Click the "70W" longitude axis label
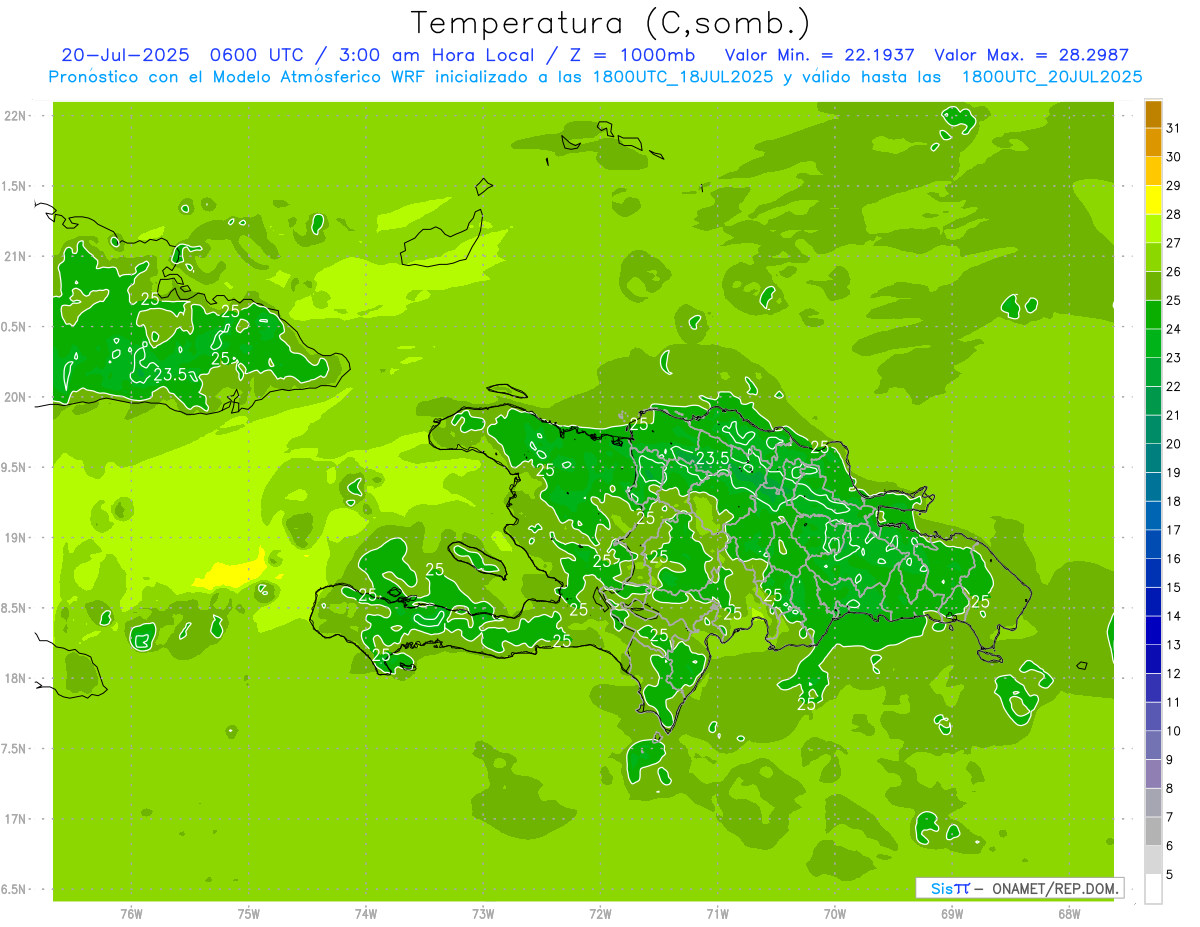The height and width of the screenshot is (927, 1200). point(835,914)
